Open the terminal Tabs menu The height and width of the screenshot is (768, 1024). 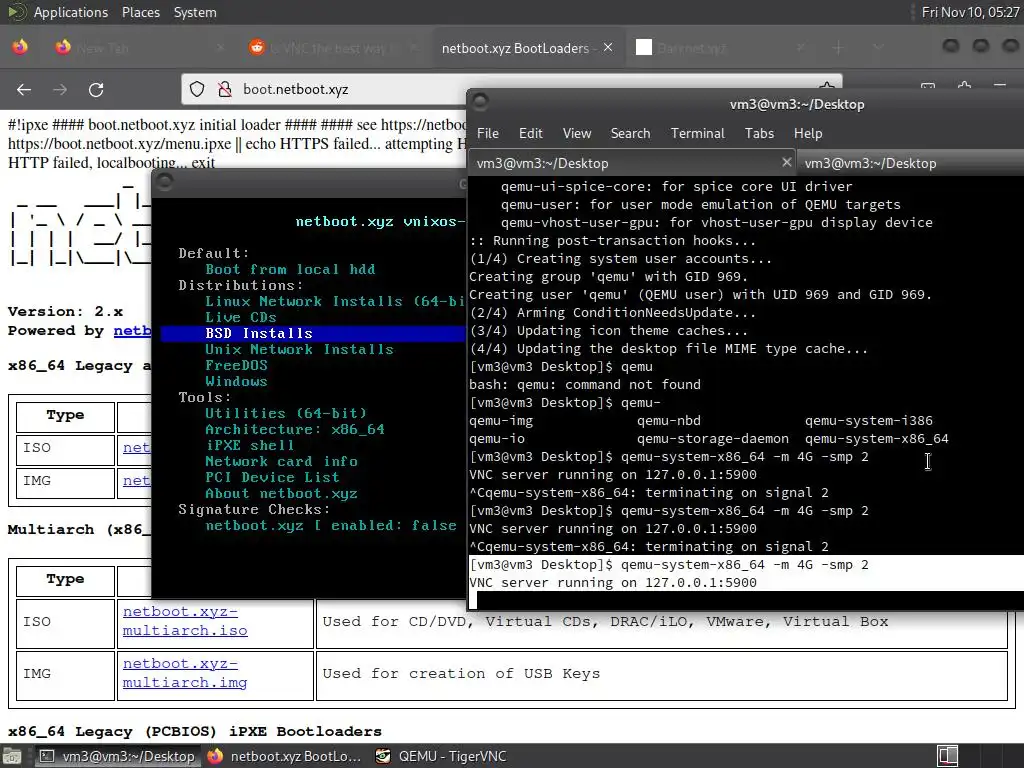759,133
